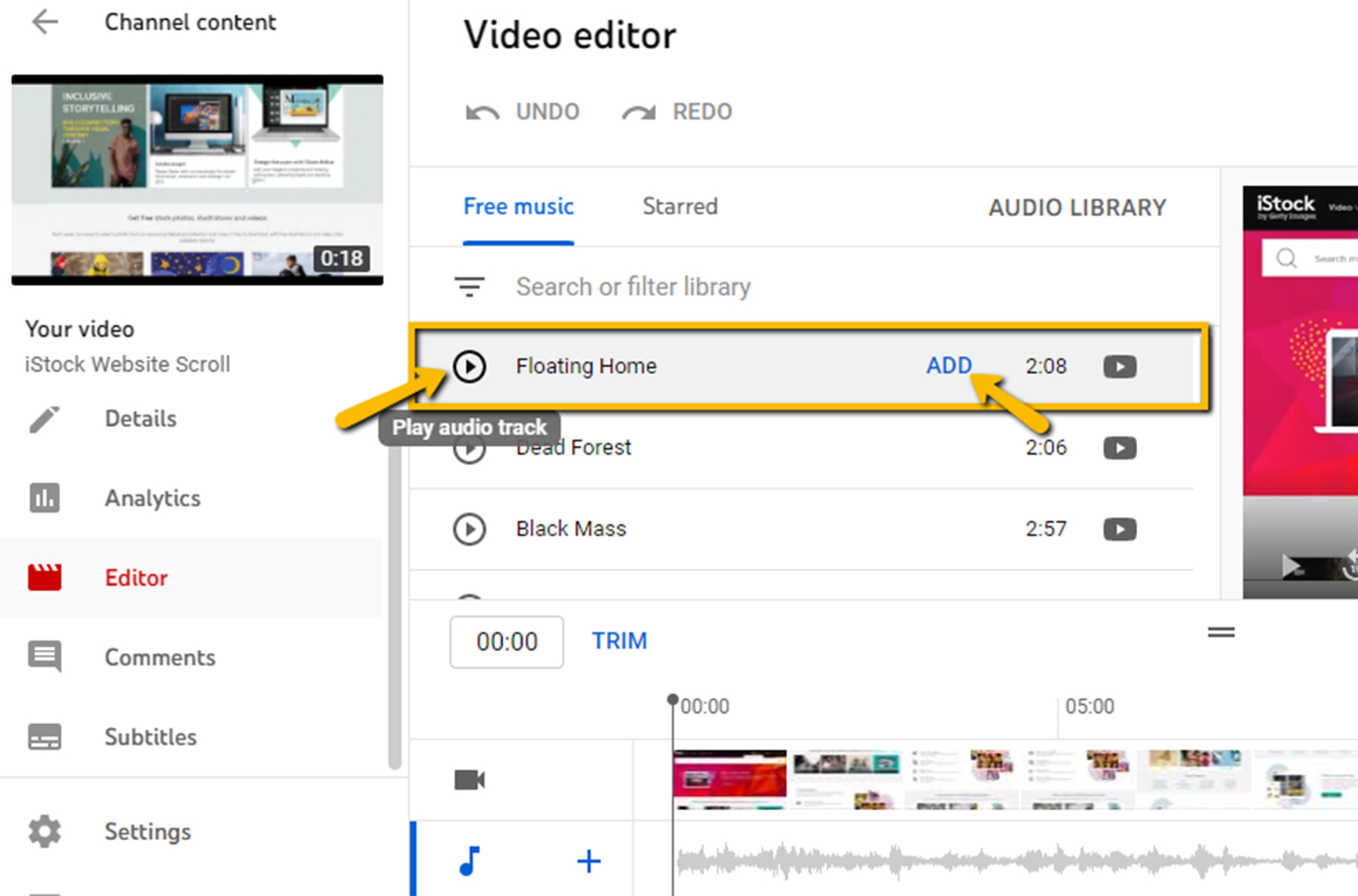The height and width of the screenshot is (896, 1358).
Task: Click the 00:00 timecode field
Action: pos(507,641)
